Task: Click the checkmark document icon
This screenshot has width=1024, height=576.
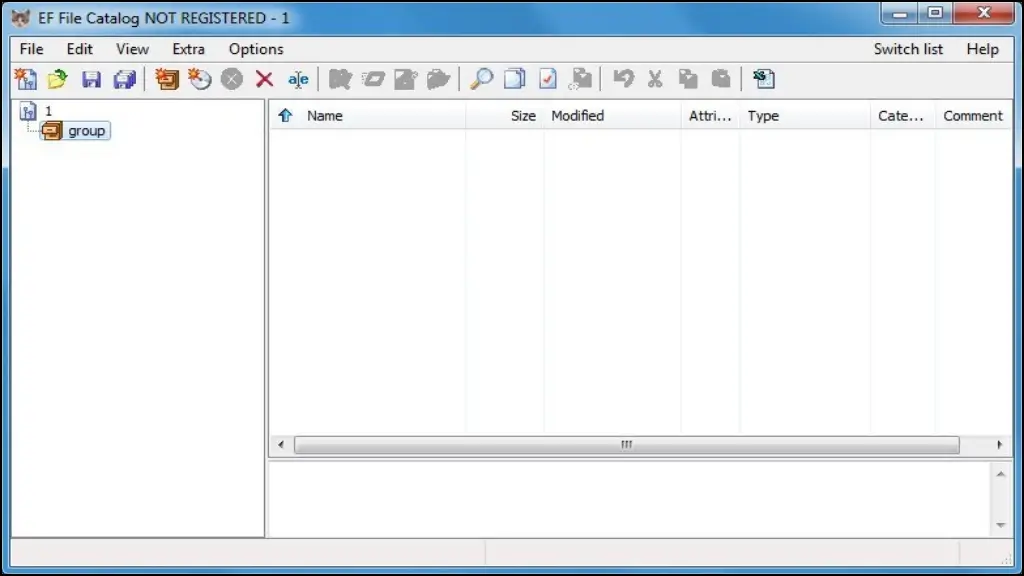Action: pos(547,79)
